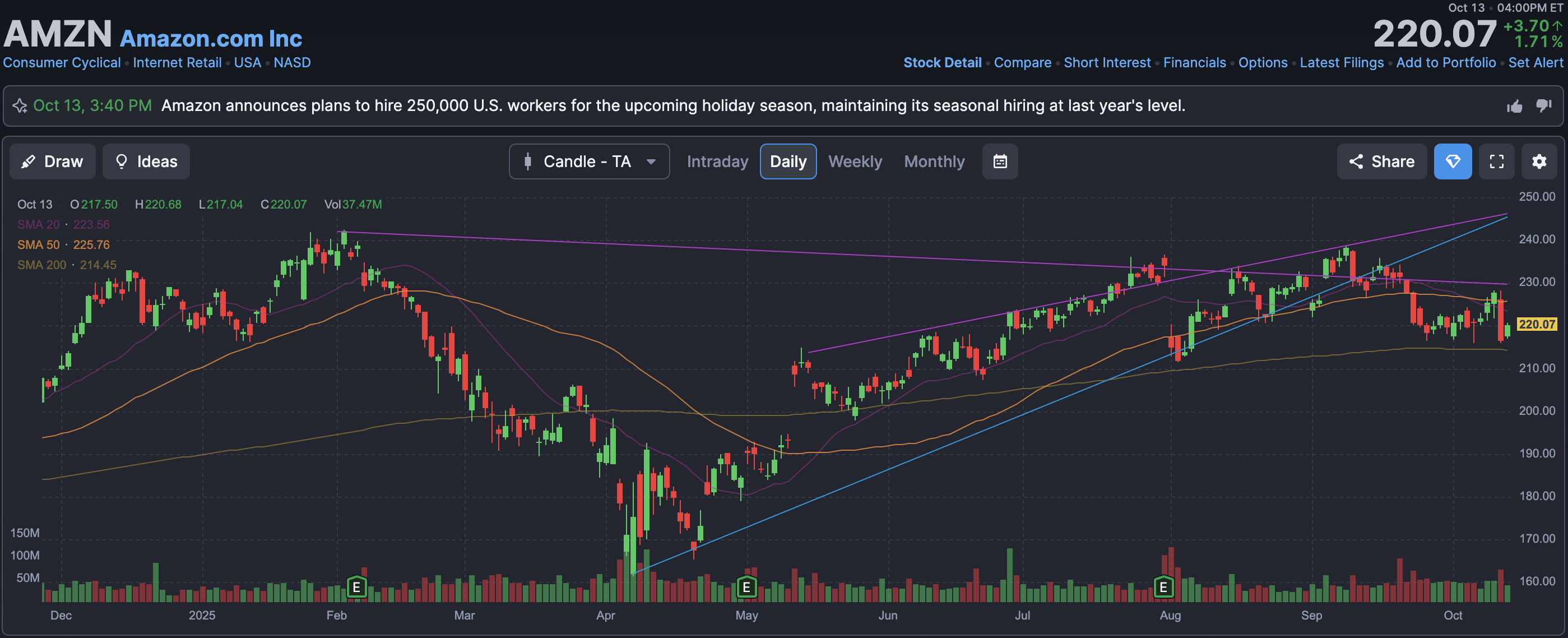The height and width of the screenshot is (638, 1568).
Task: Click the blue diamond premium icon
Action: [1453, 161]
